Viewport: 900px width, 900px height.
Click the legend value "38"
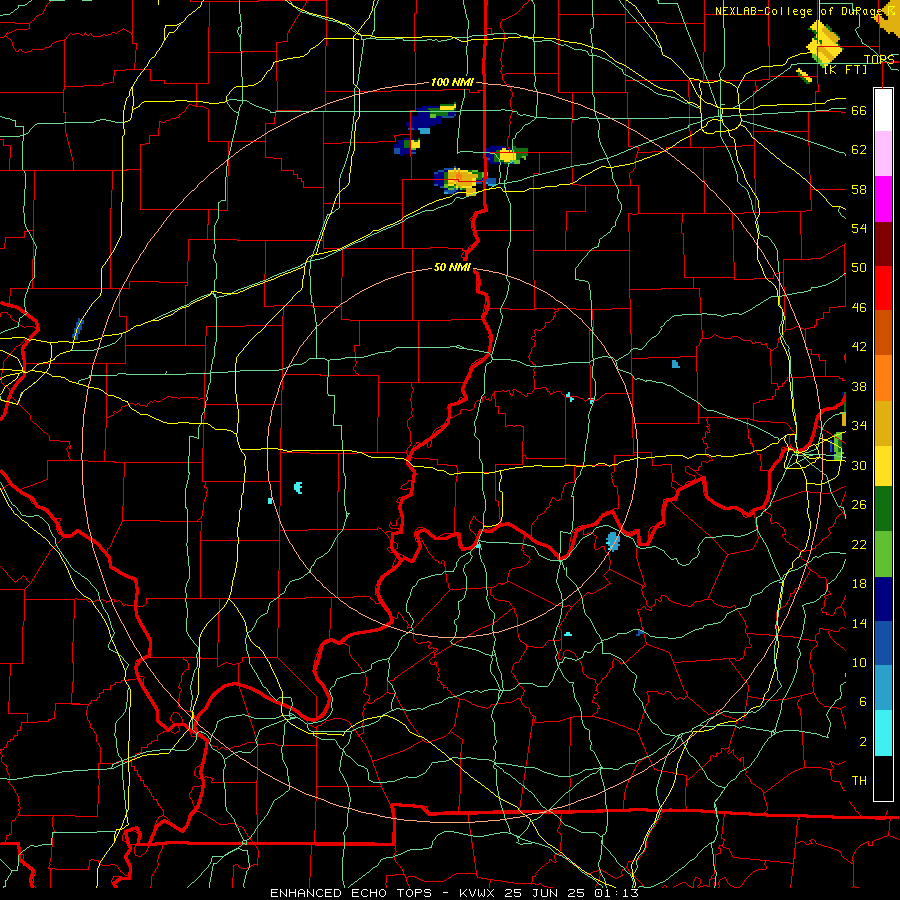coord(859,386)
